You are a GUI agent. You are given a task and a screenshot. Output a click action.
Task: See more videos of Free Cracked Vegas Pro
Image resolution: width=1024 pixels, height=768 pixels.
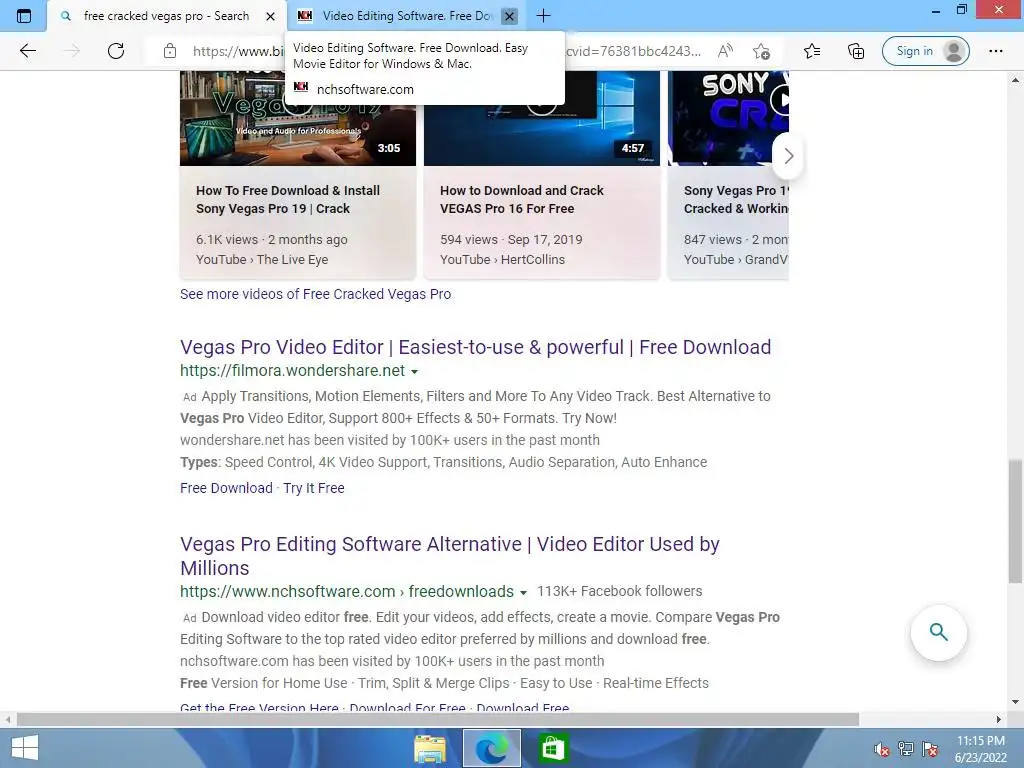(x=315, y=294)
